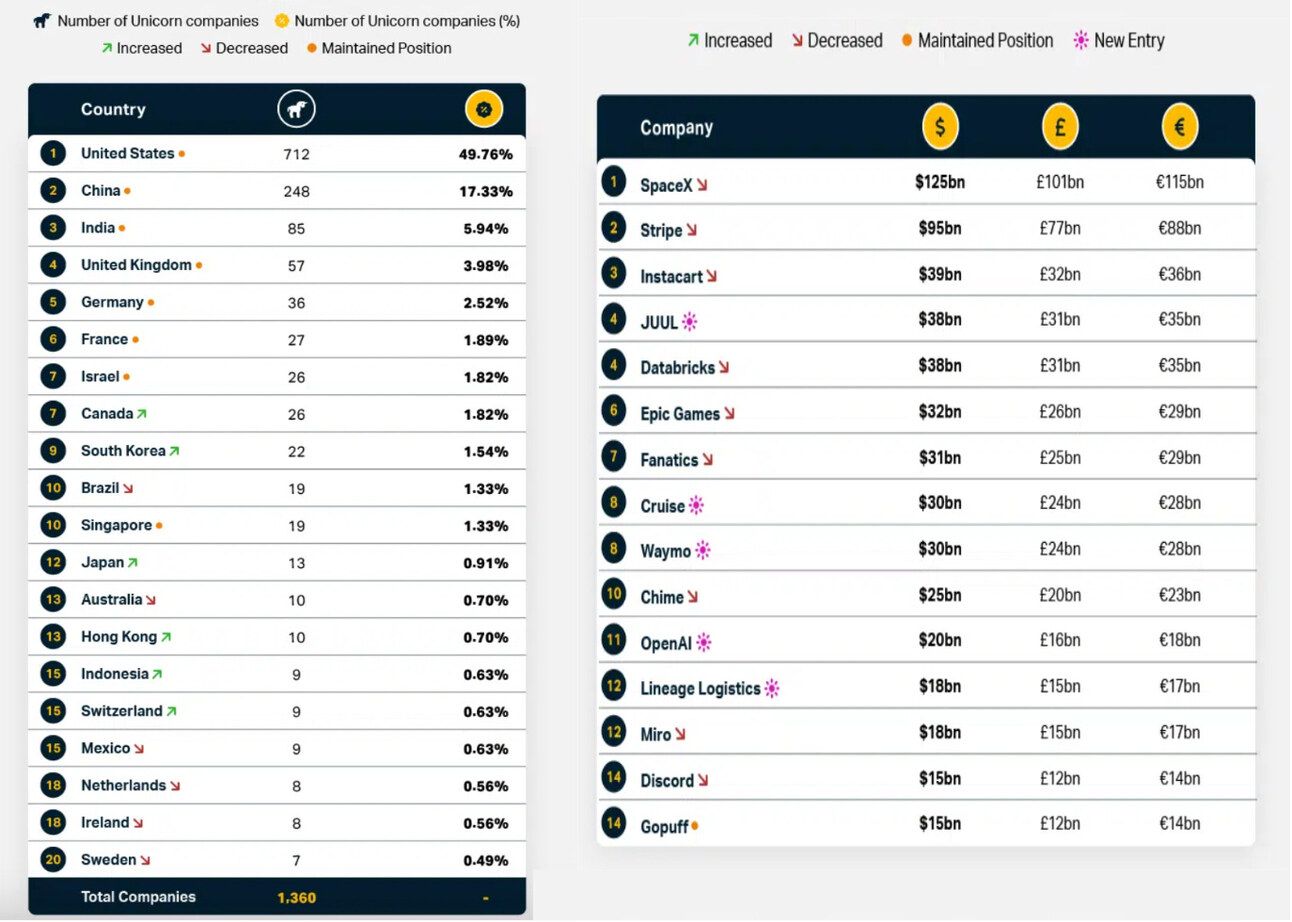This screenshot has width=1292, height=922.
Task: Click the '£101bn' value in the SpaceX row
Action: [1060, 182]
